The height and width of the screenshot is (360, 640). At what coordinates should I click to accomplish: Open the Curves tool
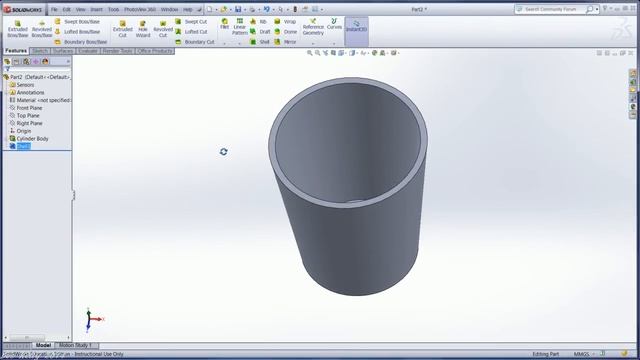pos(334,24)
